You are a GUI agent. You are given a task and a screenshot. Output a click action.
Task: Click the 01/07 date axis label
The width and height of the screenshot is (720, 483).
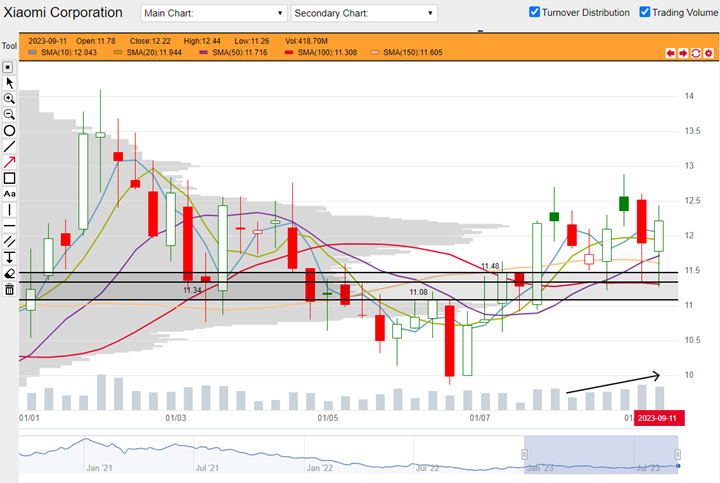pos(479,418)
